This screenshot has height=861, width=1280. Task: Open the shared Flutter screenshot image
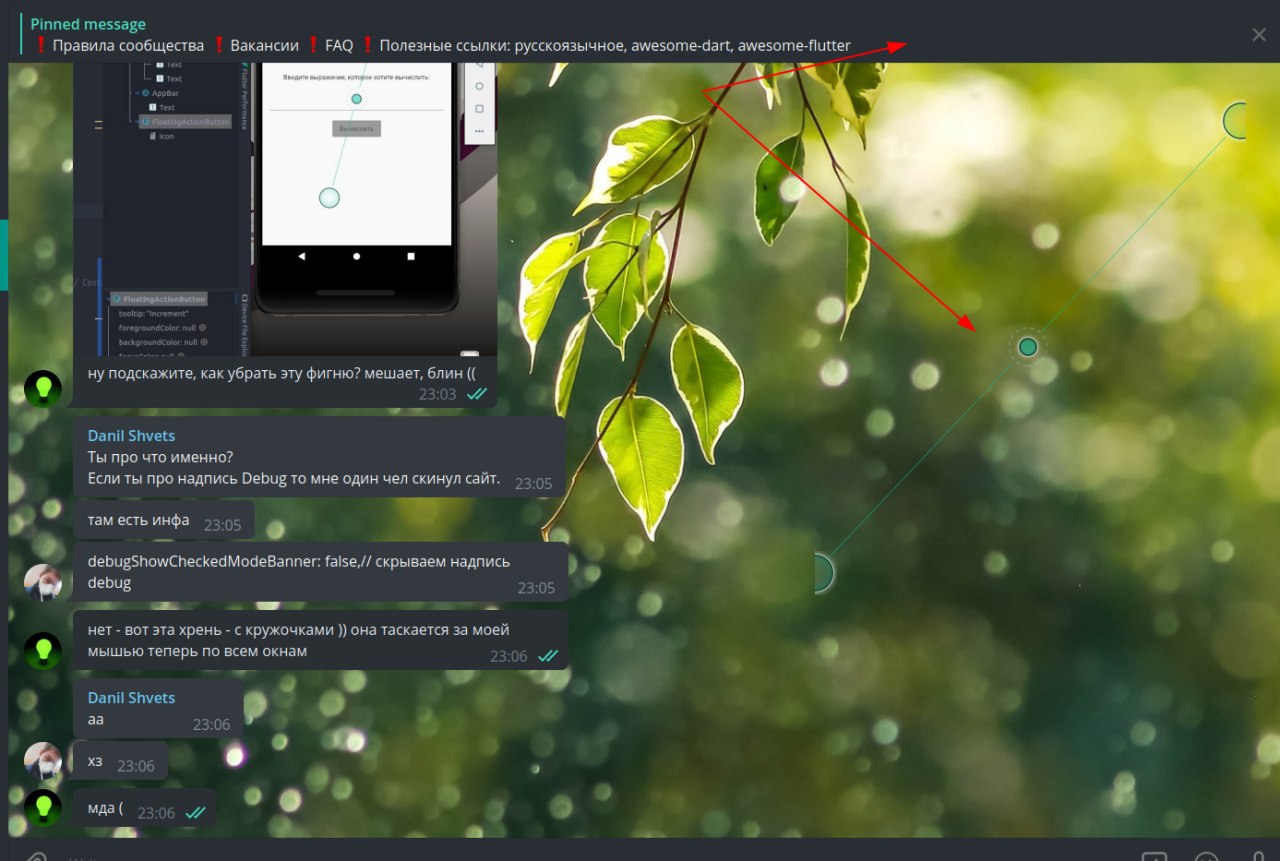285,209
